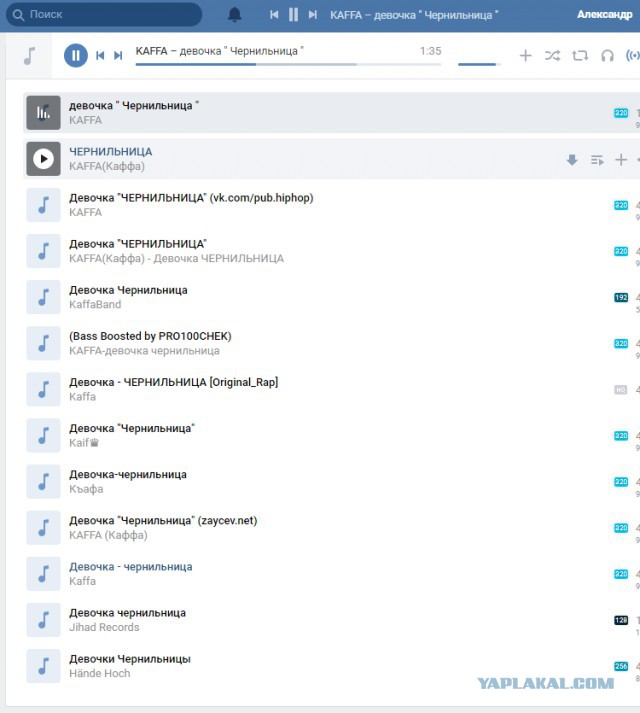The image size is (640, 713).
Task: Click the 128 bitrate badge on Jihad Records row
Action: [x=621, y=620]
